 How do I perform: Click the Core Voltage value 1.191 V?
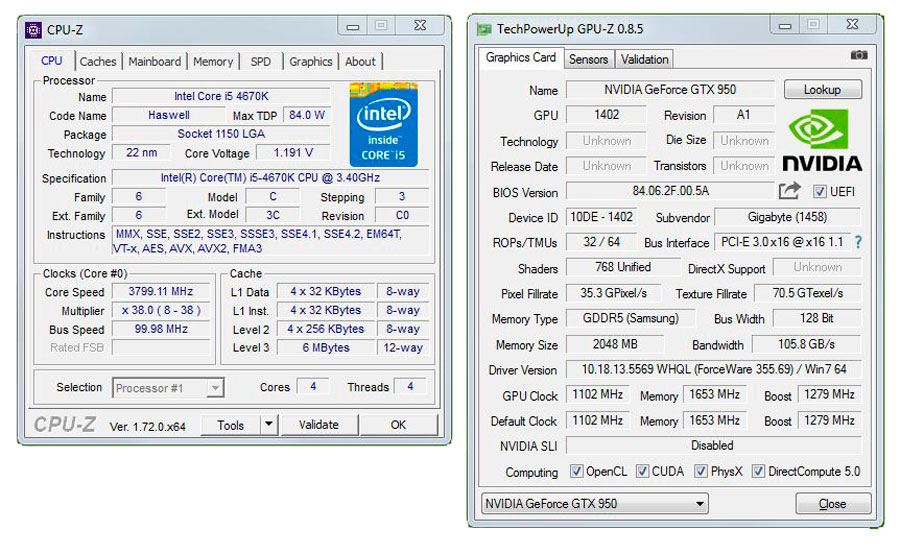click(x=293, y=153)
